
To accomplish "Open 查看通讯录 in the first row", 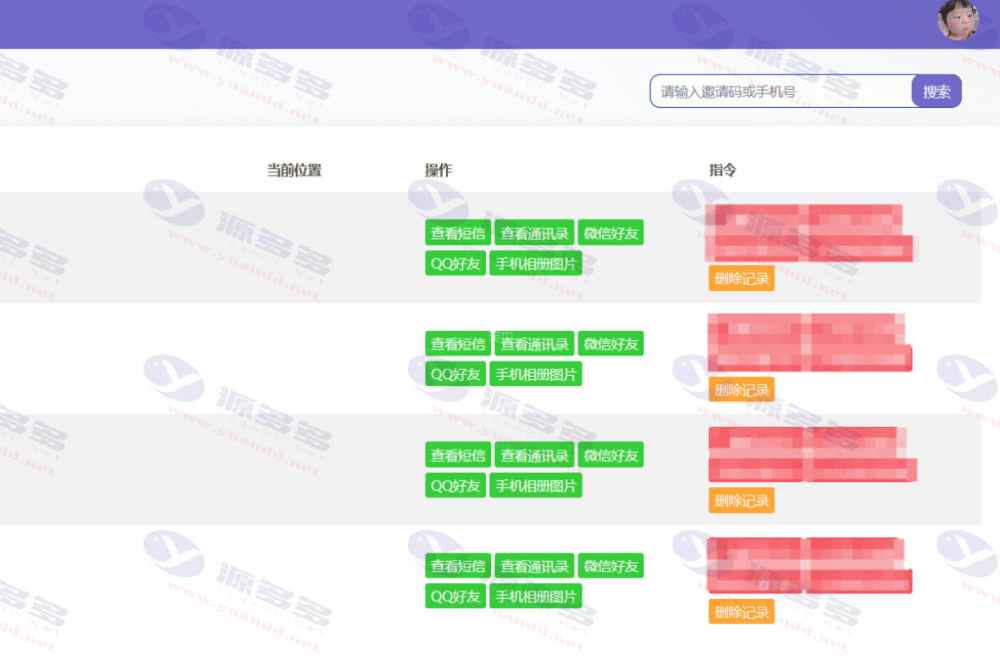I will [x=534, y=233].
